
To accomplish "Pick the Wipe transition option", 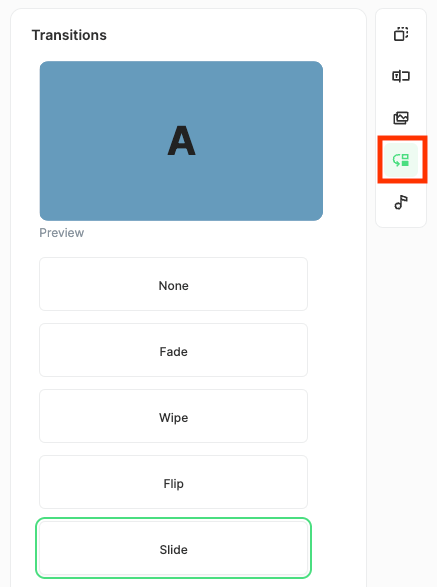I will [173, 416].
